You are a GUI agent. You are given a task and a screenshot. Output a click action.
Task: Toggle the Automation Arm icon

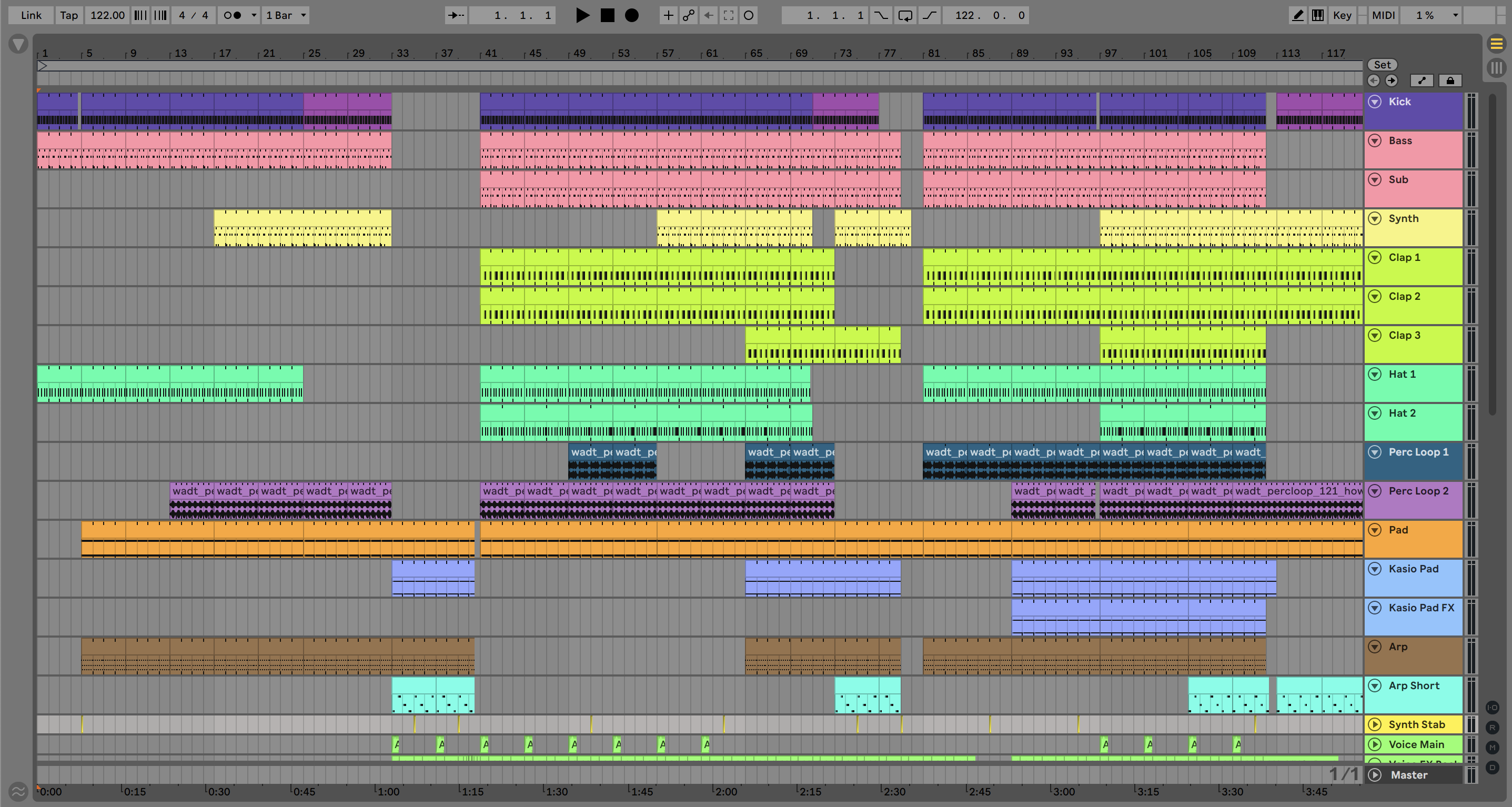689,15
